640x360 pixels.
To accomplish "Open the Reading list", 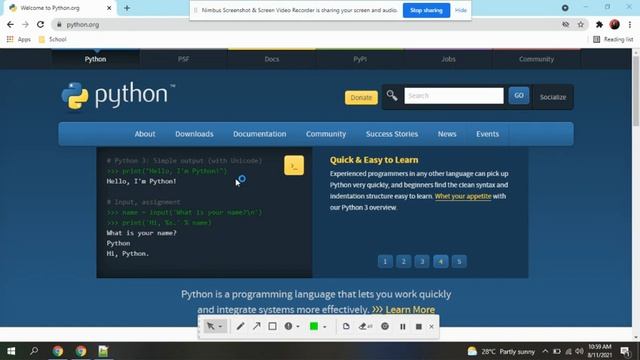I will pos(613,39).
